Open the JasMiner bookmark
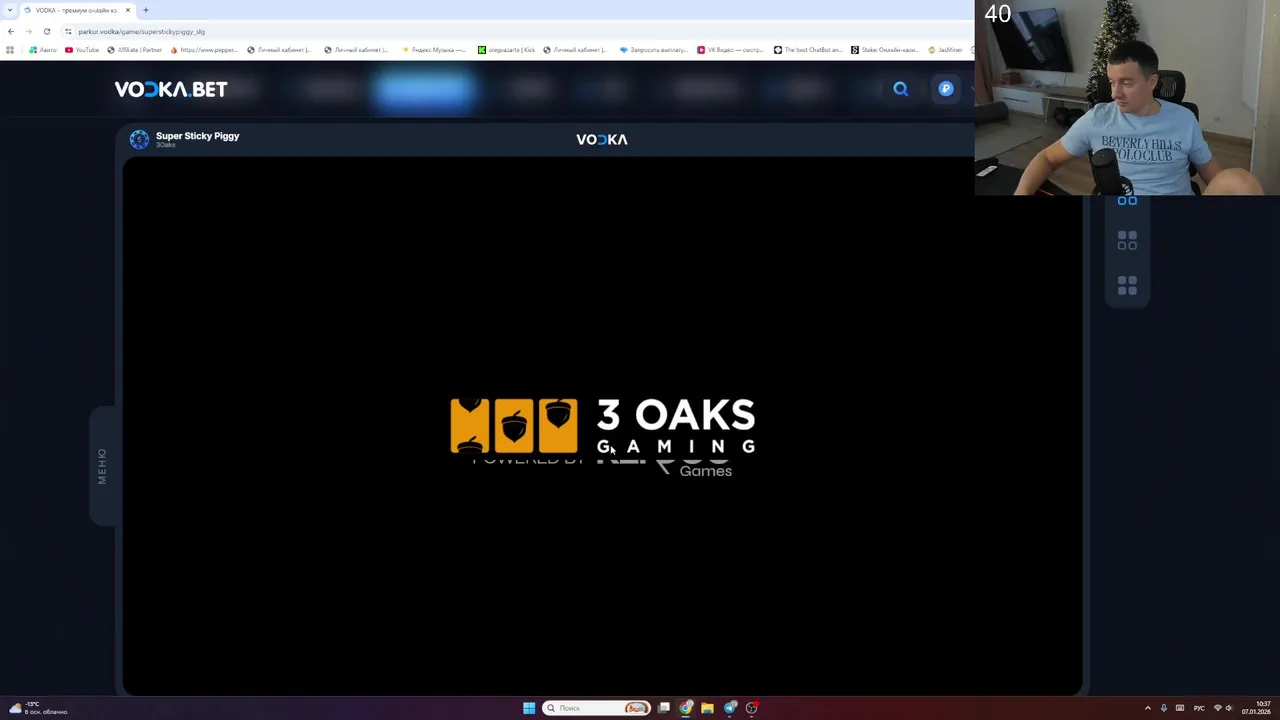 tap(946, 50)
